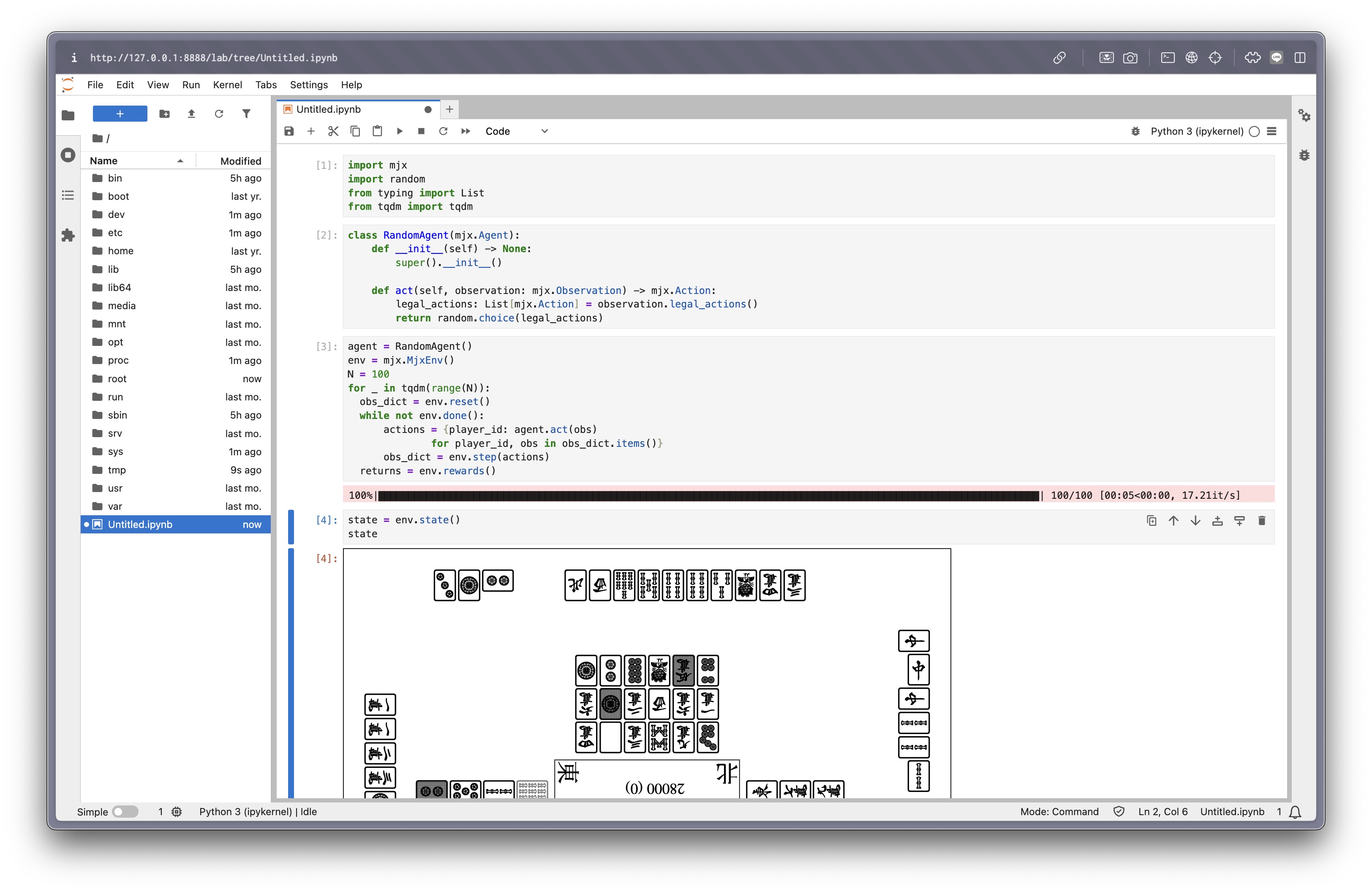Duplicate cell 4 with the copy icon
The width and height of the screenshot is (1372, 892).
pos(1152,521)
